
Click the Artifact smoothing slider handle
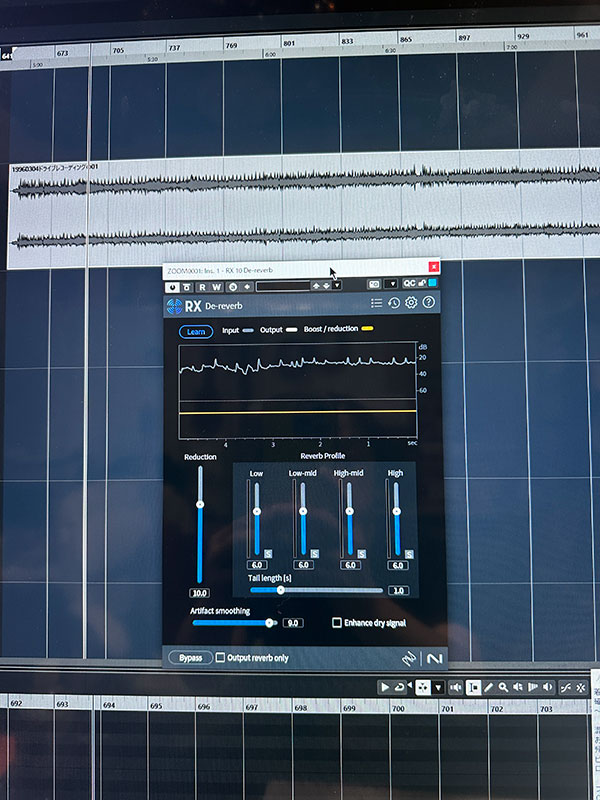pyautogui.click(x=269, y=623)
